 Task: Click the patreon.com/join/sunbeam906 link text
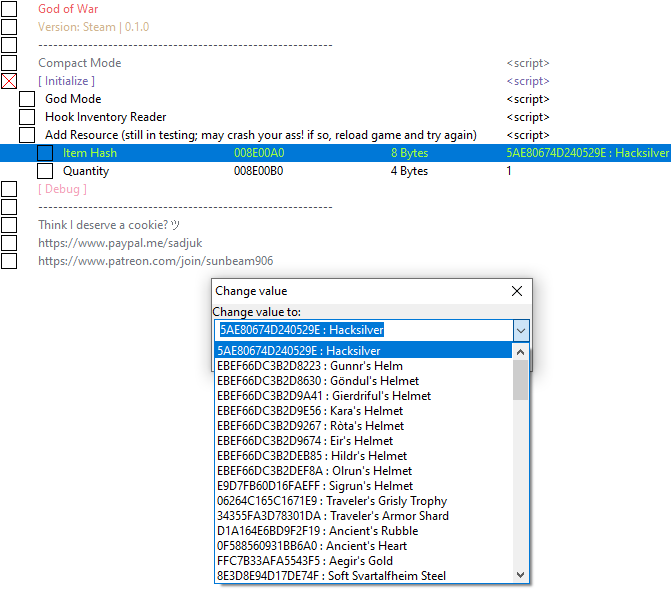tap(155, 261)
